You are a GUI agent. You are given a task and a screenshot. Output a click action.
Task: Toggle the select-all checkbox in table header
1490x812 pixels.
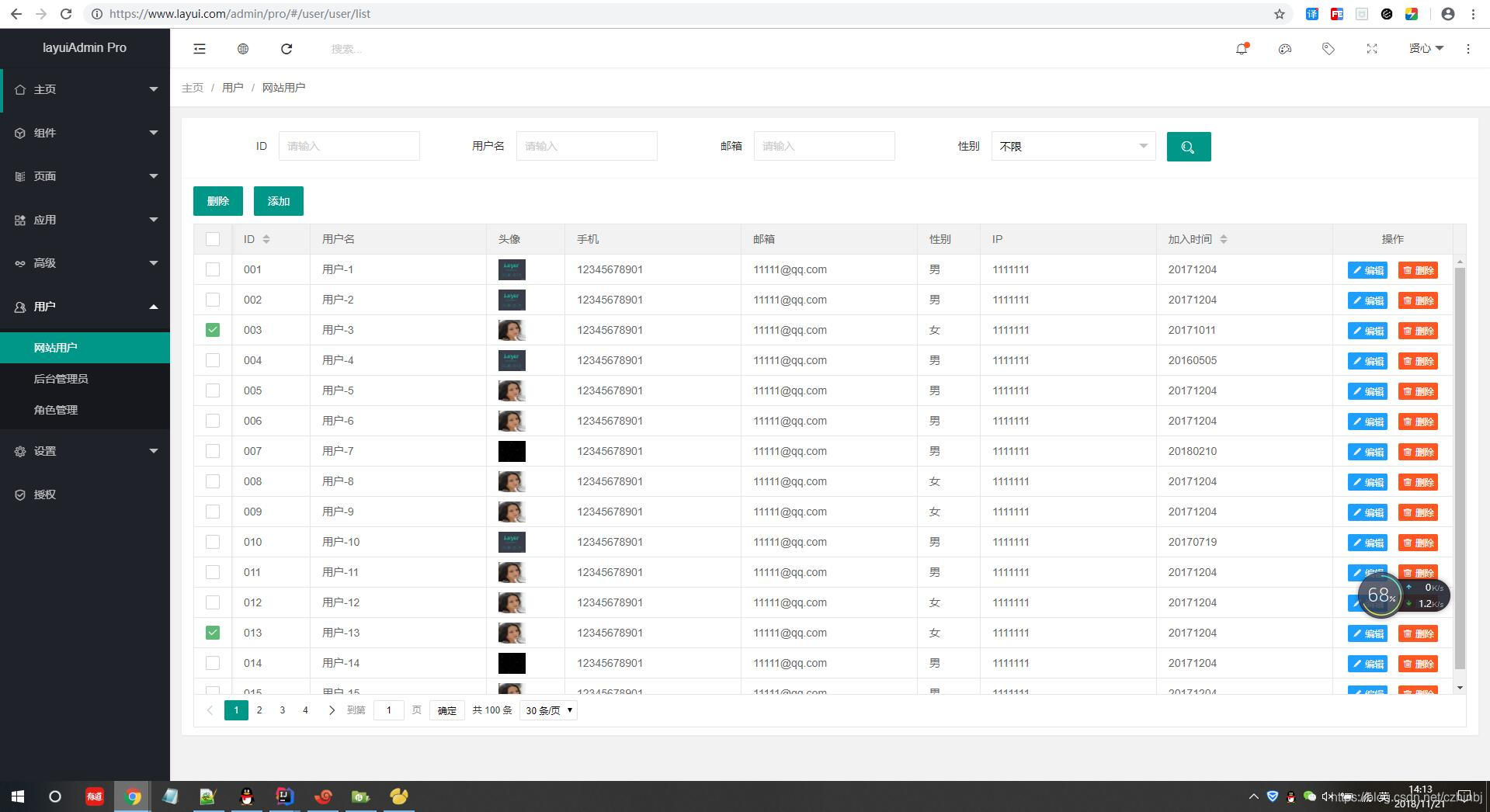pyautogui.click(x=213, y=239)
